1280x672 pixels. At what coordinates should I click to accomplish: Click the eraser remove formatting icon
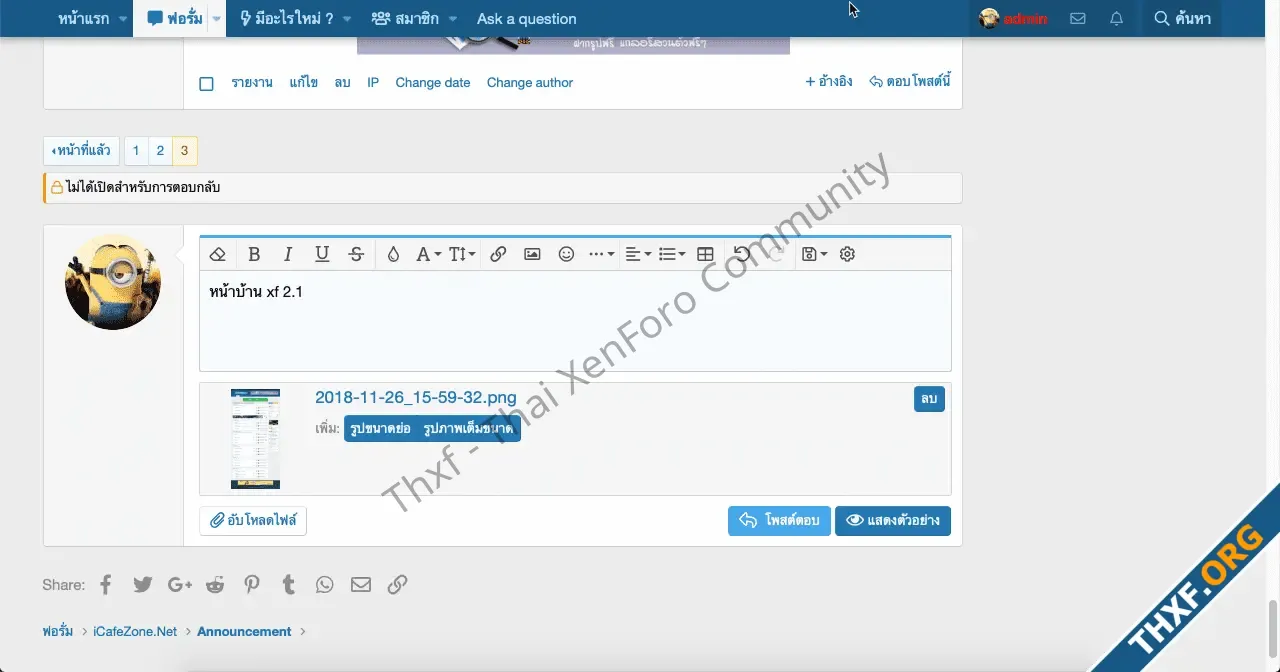[x=217, y=254]
